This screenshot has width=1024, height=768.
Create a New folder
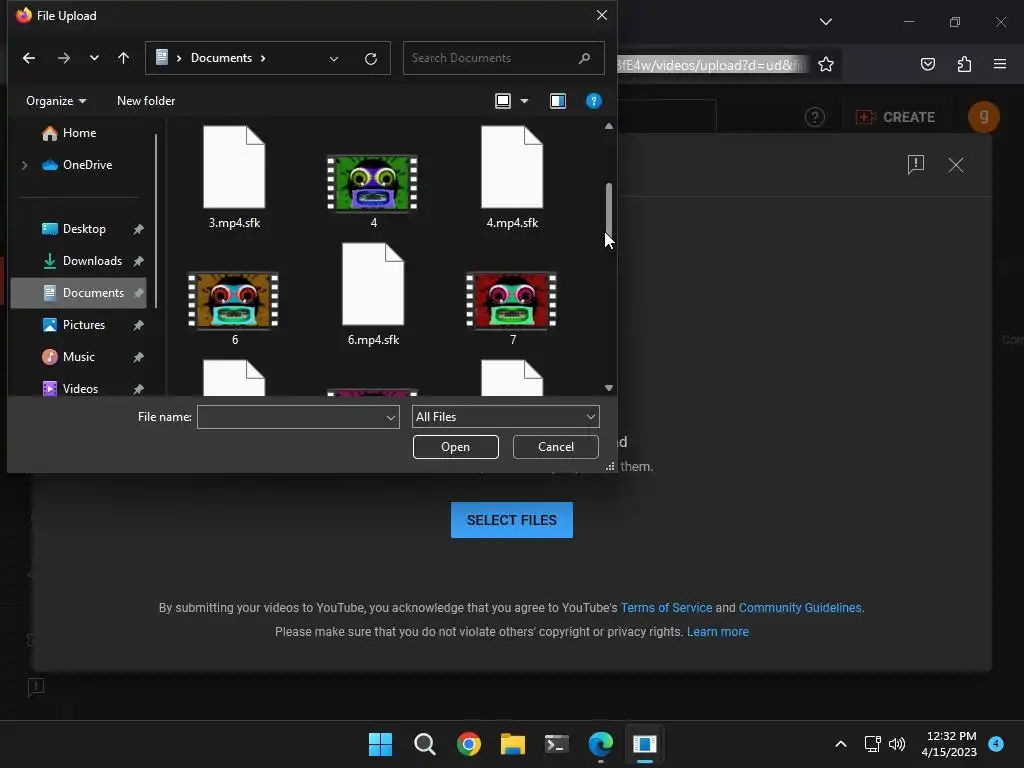pos(146,101)
